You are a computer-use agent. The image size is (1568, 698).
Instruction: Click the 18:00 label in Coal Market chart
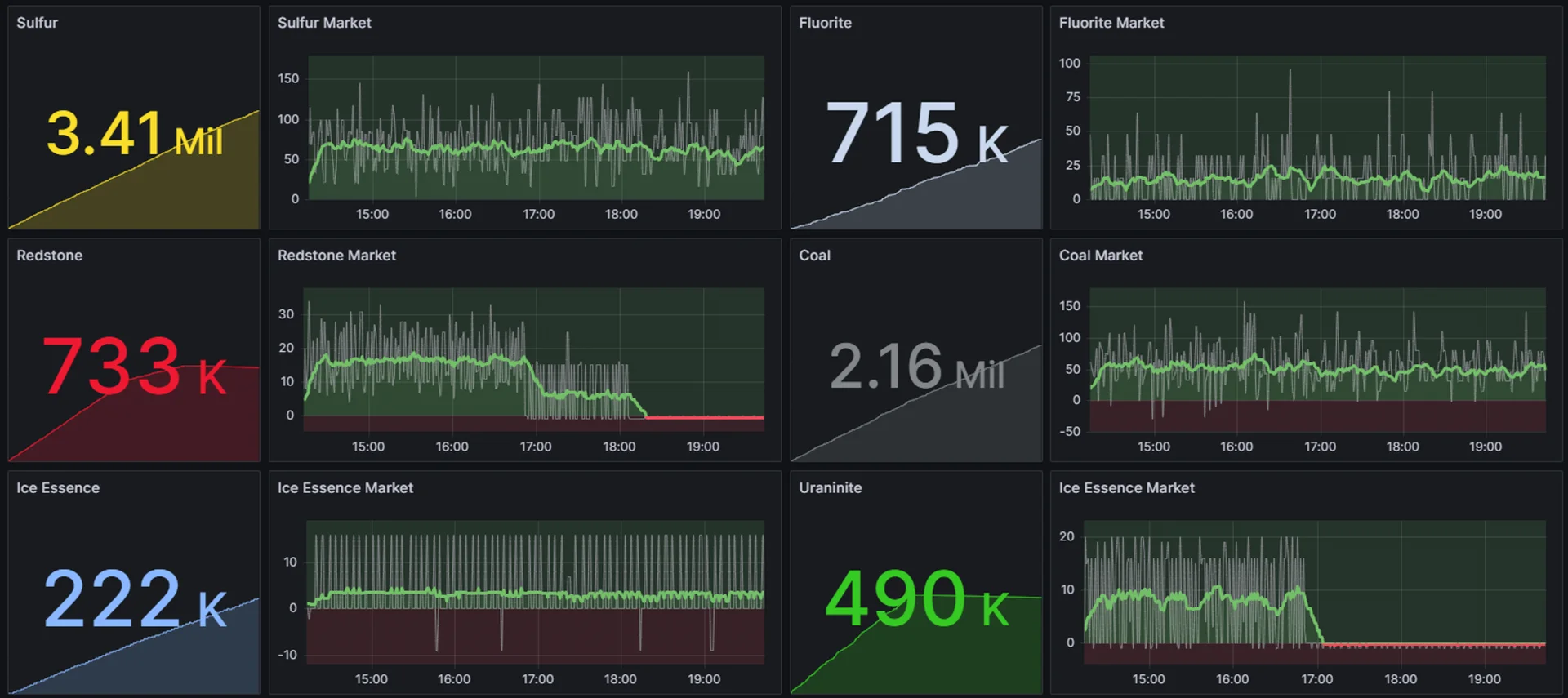(x=1402, y=447)
